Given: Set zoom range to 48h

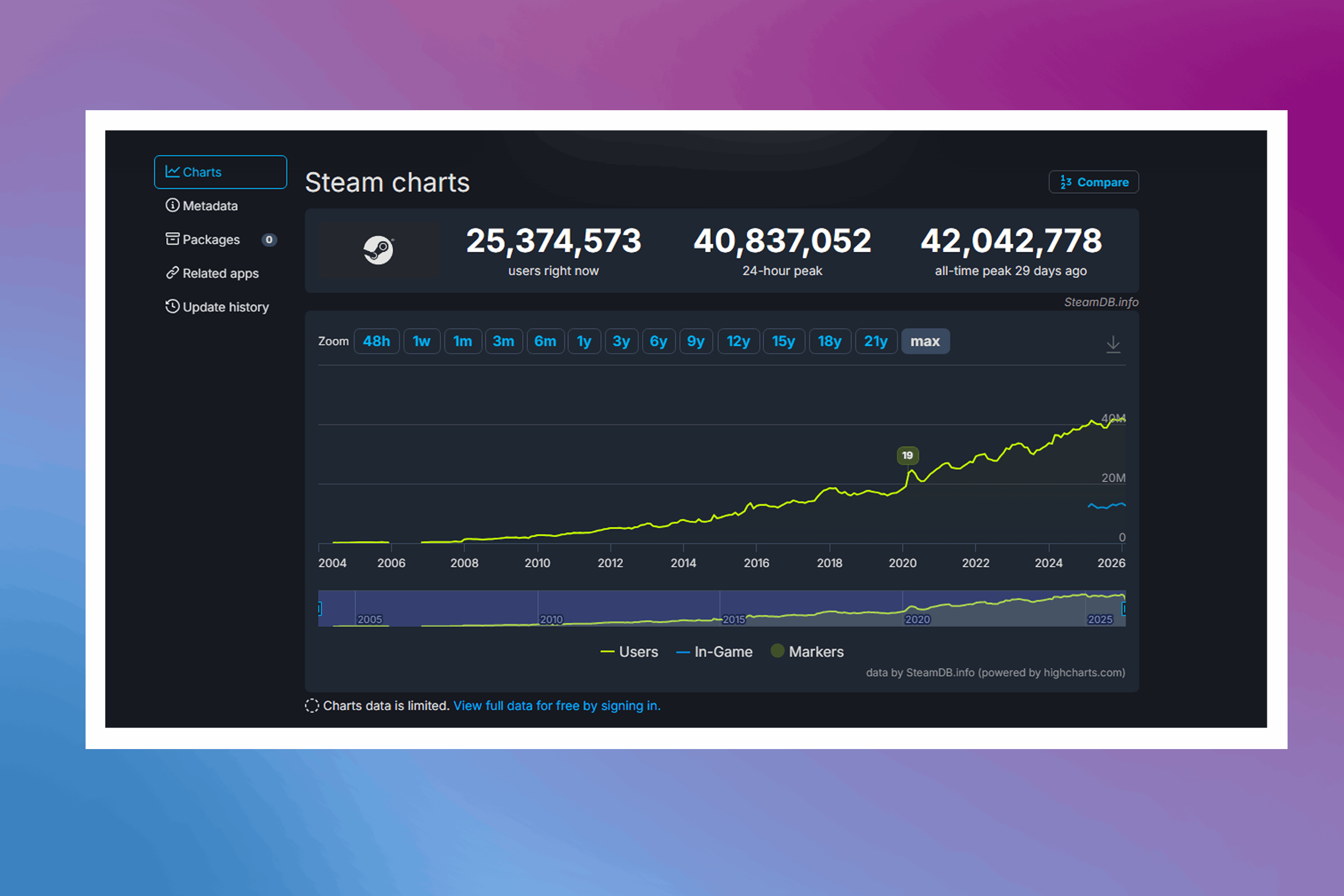Looking at the screenshot, I should click(376, 341).
